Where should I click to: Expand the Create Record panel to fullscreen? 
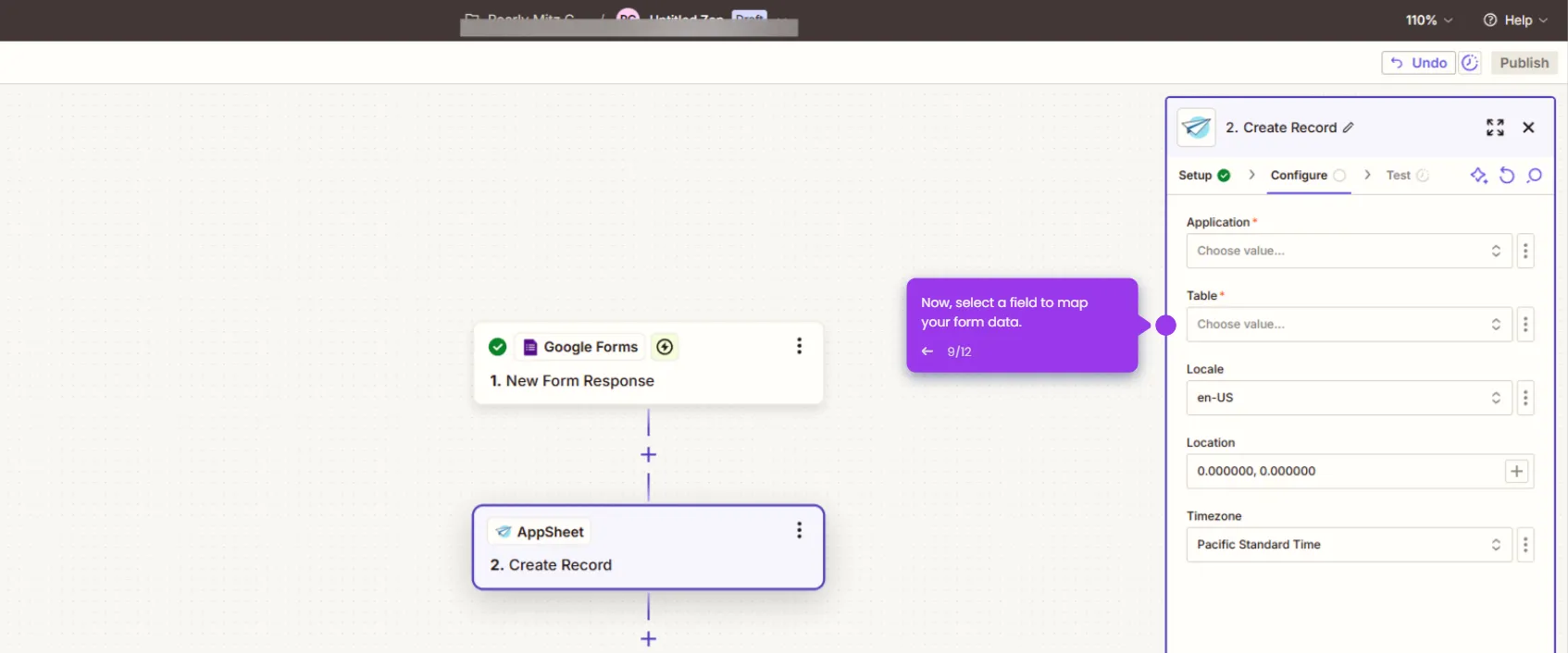pos(1495,128)
